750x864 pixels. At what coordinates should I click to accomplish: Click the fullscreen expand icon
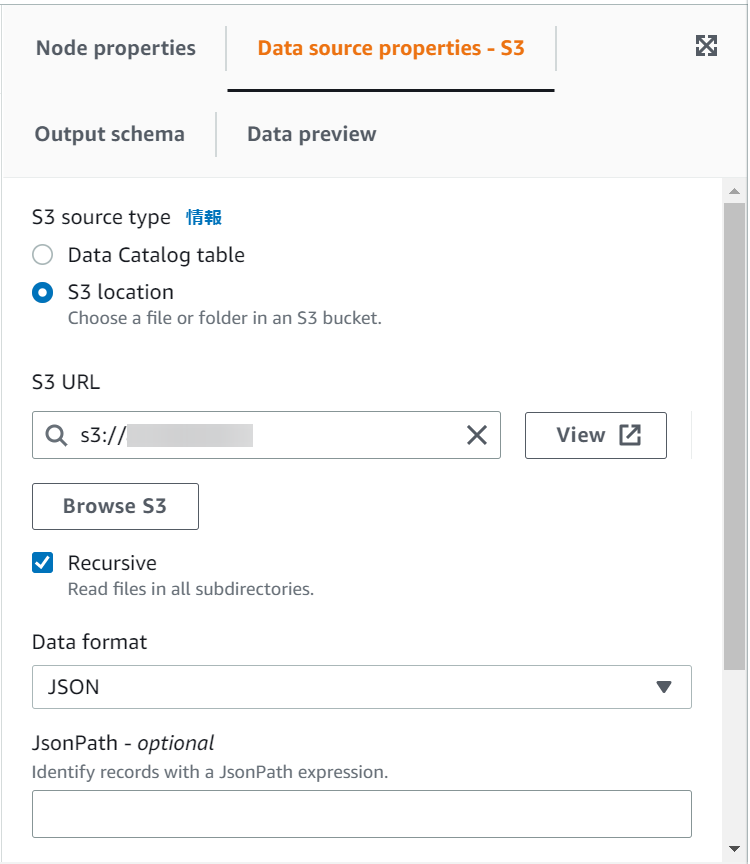click(707, 45)
